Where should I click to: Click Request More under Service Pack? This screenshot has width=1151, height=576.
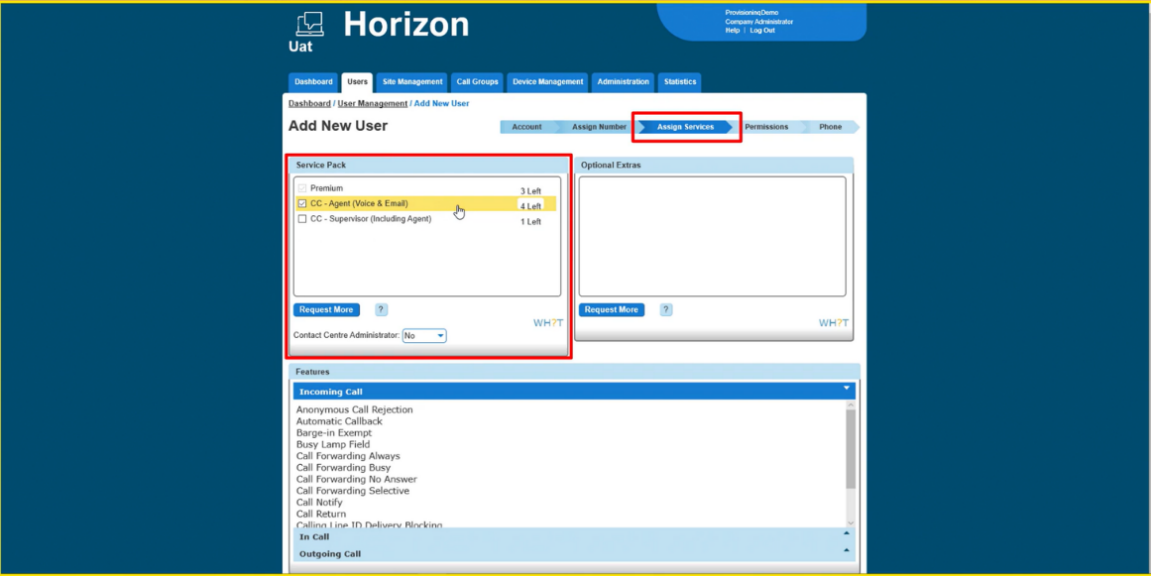tap(327, 310)
